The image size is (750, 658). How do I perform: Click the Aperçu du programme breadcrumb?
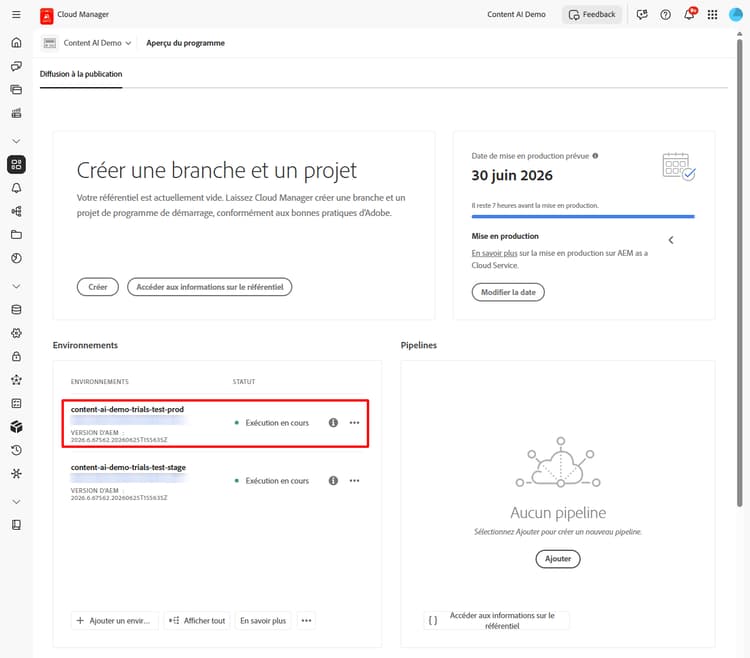[x=186, y=43]
